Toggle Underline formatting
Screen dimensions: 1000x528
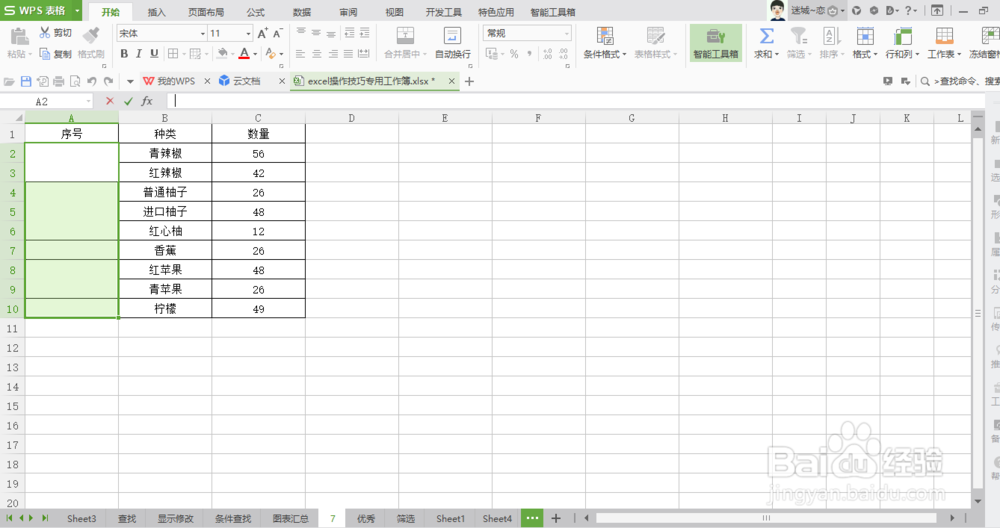[154, 54]
